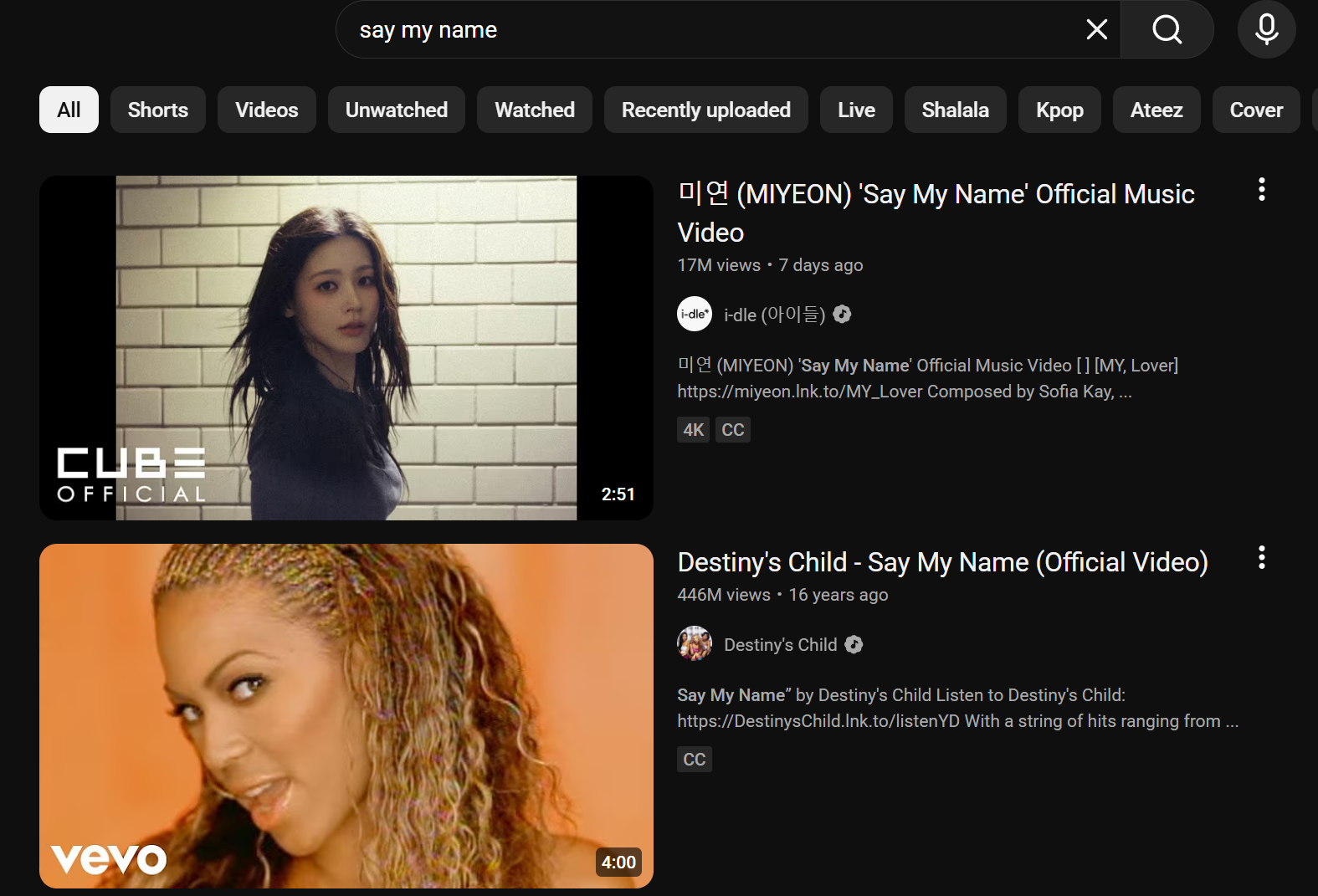
Task: Go to the Destiny's Child channel name
Action: click(x=781, y=644)
